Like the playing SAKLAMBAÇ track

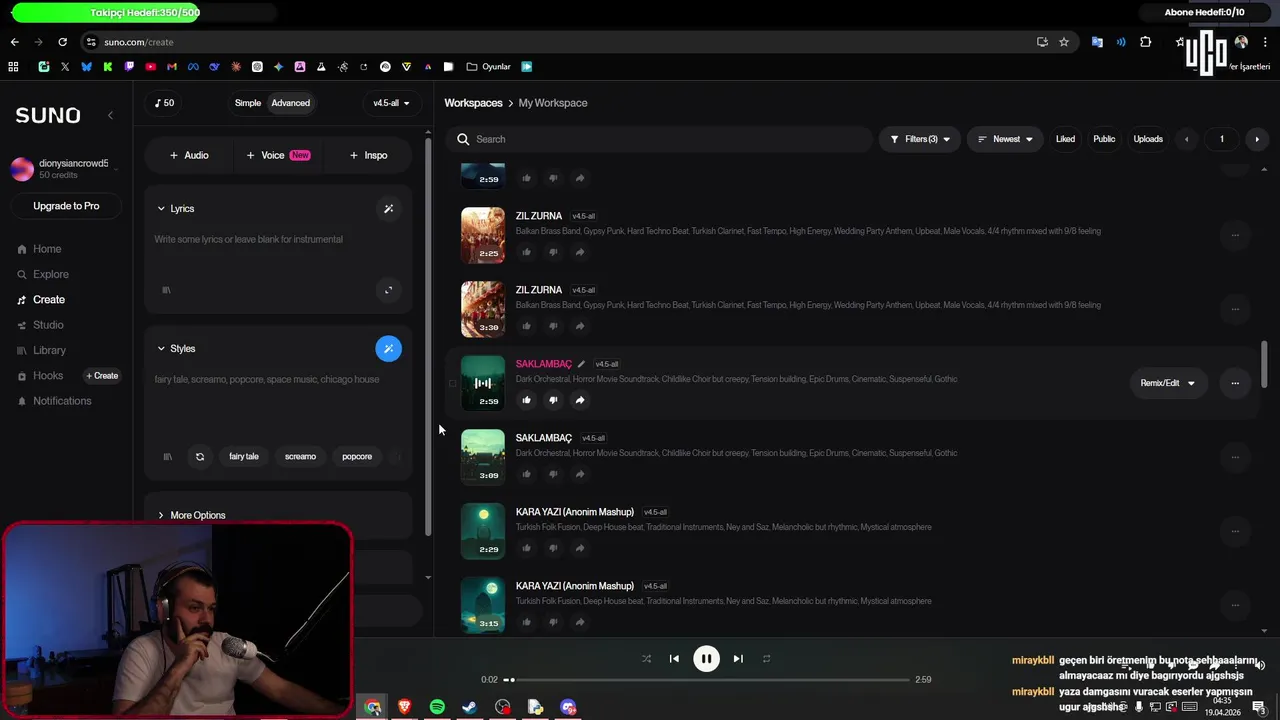(527, 400)
